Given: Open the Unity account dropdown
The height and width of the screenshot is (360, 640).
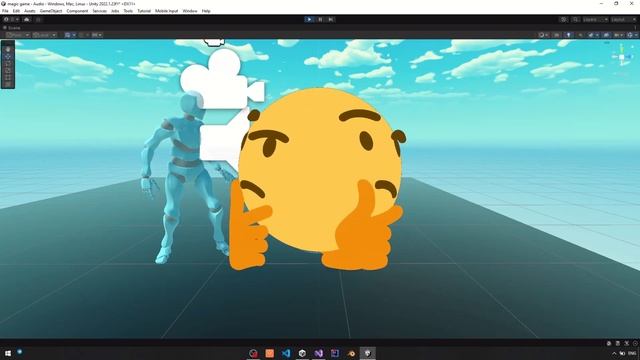Looking at the screenshot, I should (11, 19).
